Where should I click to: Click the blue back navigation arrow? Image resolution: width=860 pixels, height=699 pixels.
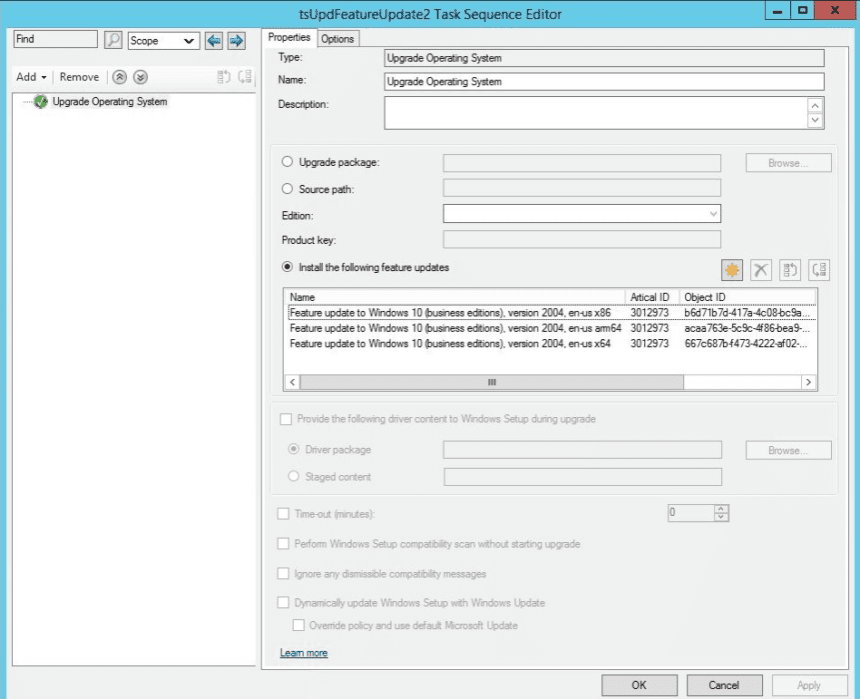(211, 40)
